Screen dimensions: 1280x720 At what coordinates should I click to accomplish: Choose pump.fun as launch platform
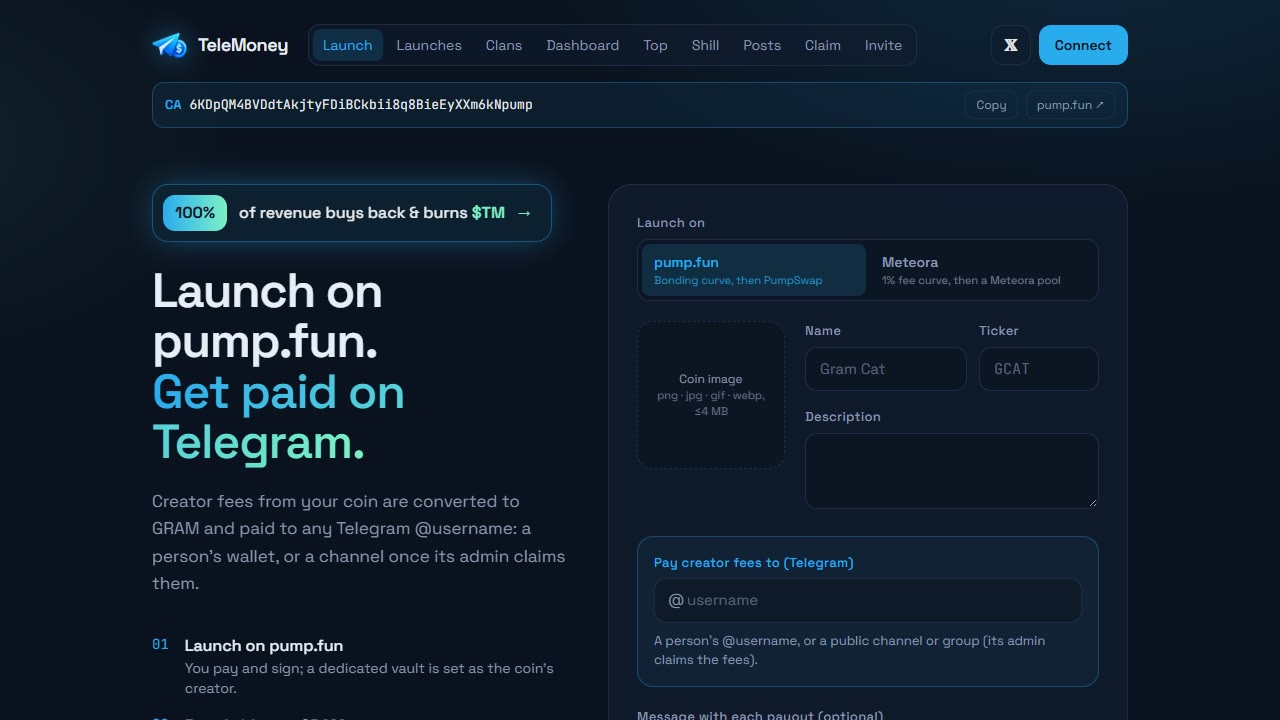tap(754, 270)
